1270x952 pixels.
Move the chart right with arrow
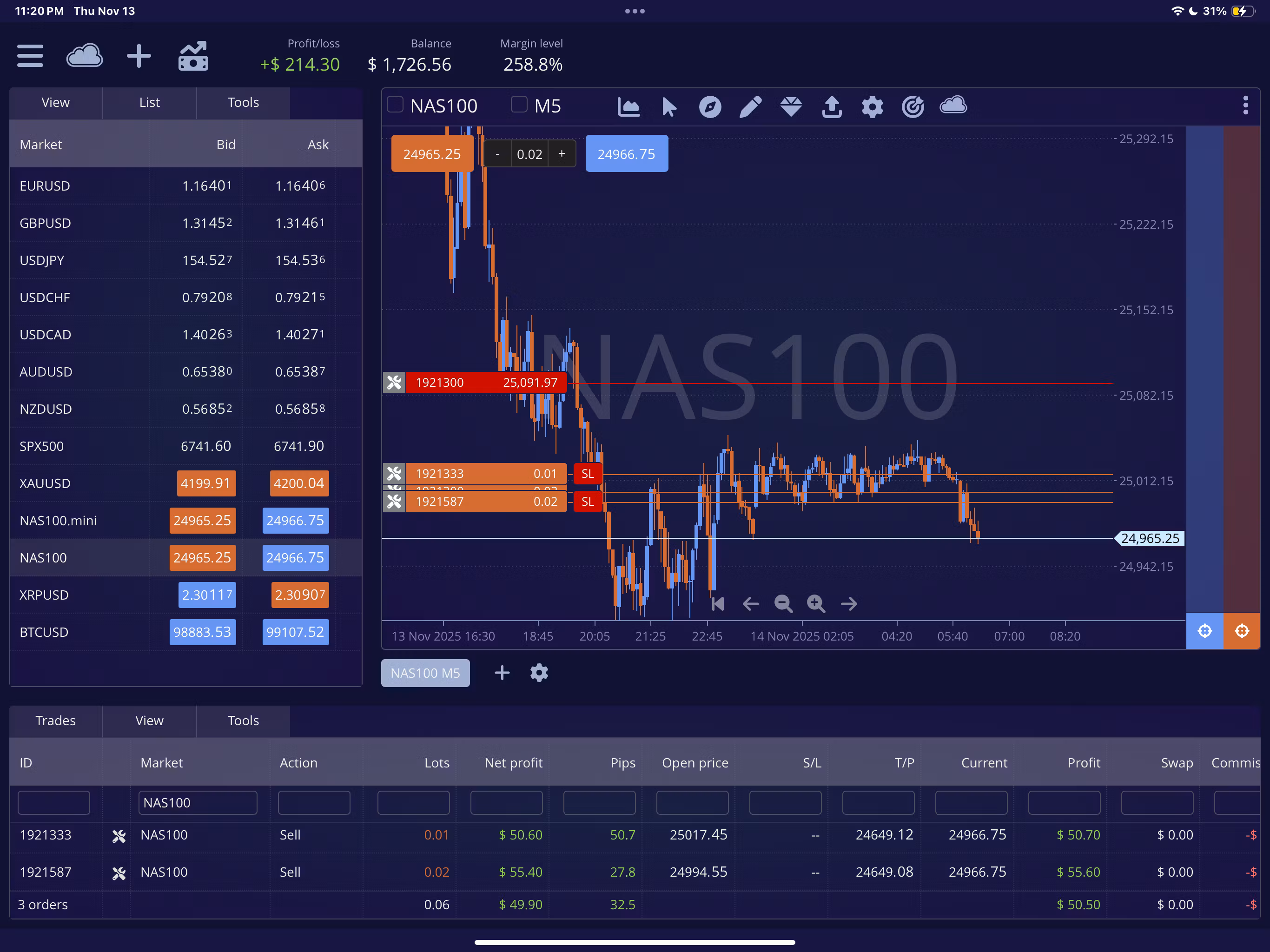[848, 603]
